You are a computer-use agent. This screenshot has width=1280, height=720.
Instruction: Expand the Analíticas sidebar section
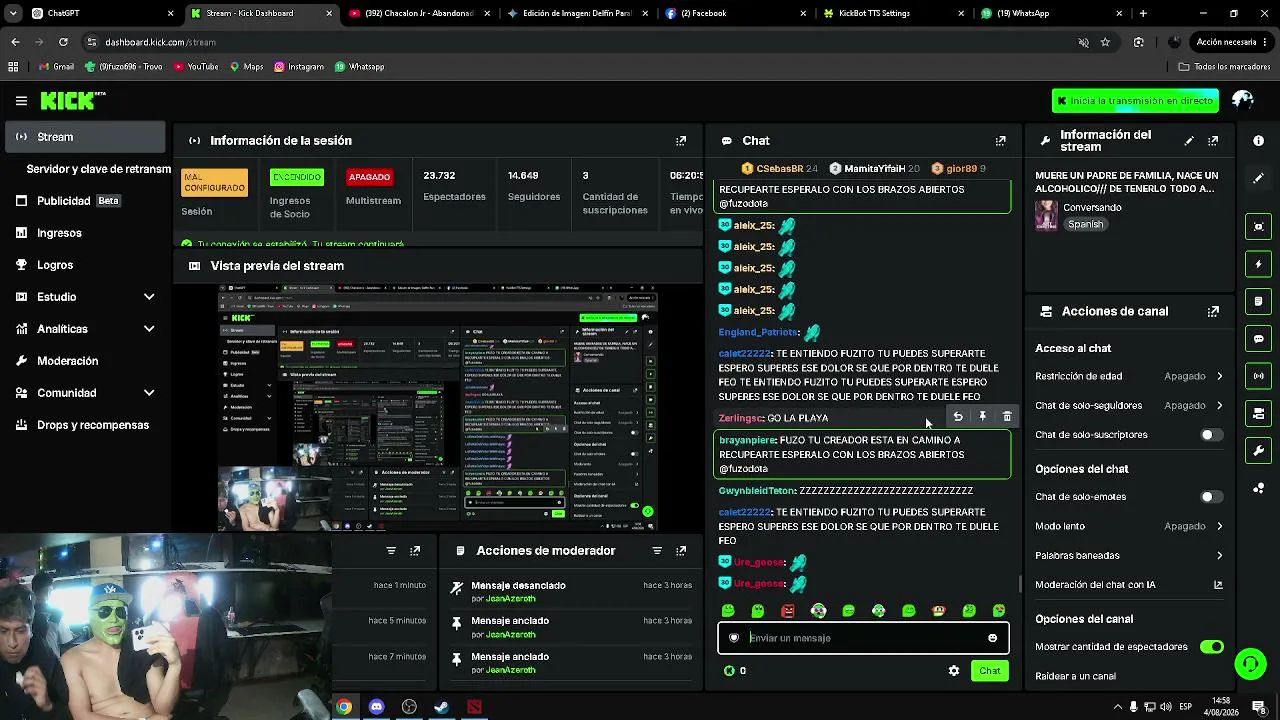click(x=149, y=329)
